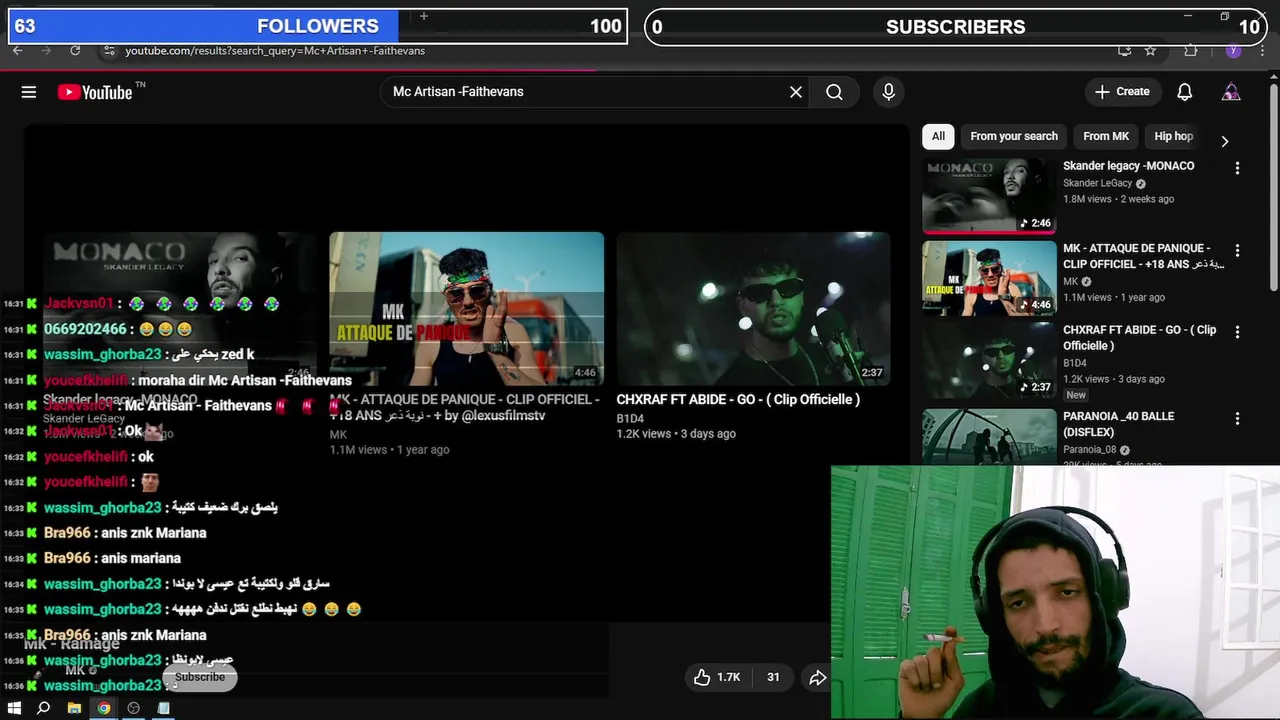Open options for Skander legacy -MONACO
The width and height of the screenshot is (1280, 720).
1237,168
